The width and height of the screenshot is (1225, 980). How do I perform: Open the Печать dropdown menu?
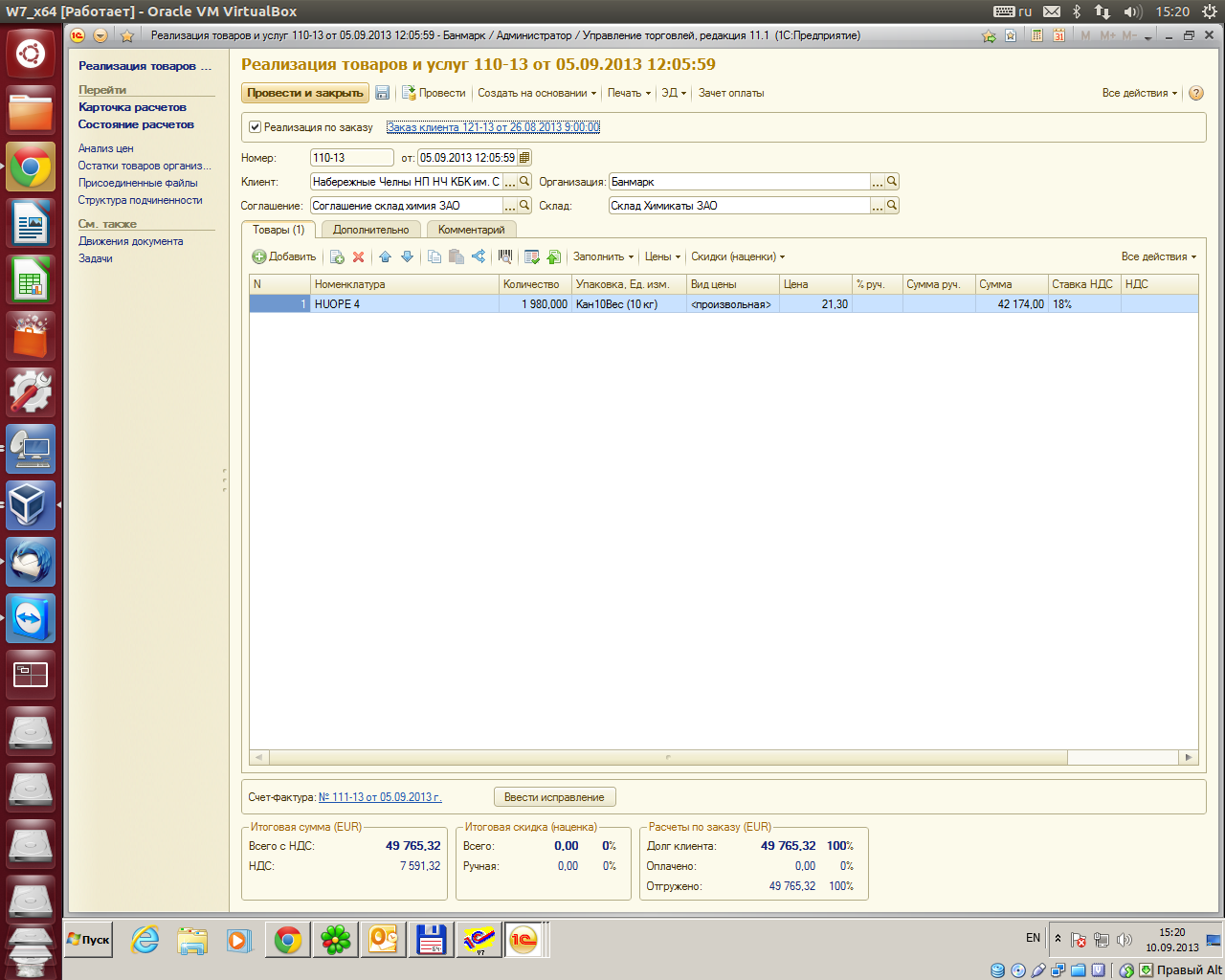point(629,93)
